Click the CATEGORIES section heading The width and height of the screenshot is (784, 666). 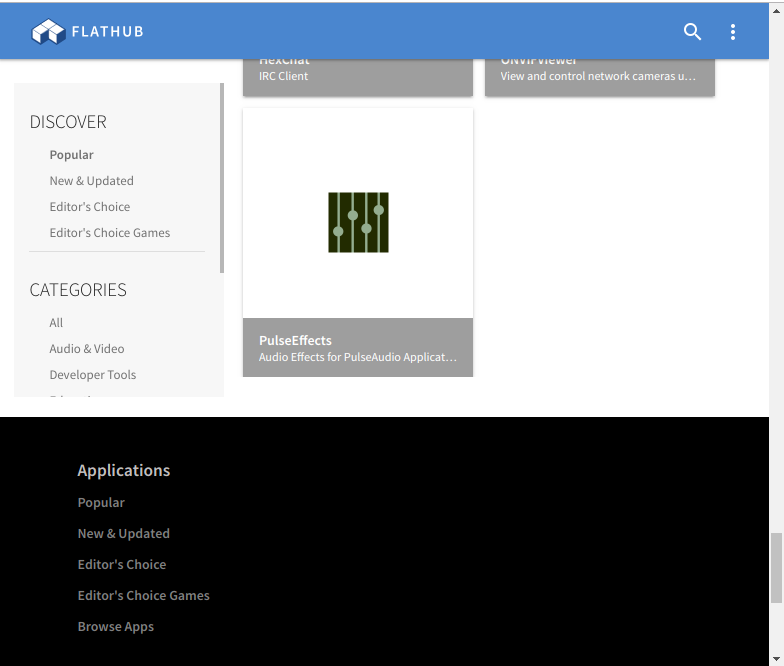[78, 290]
